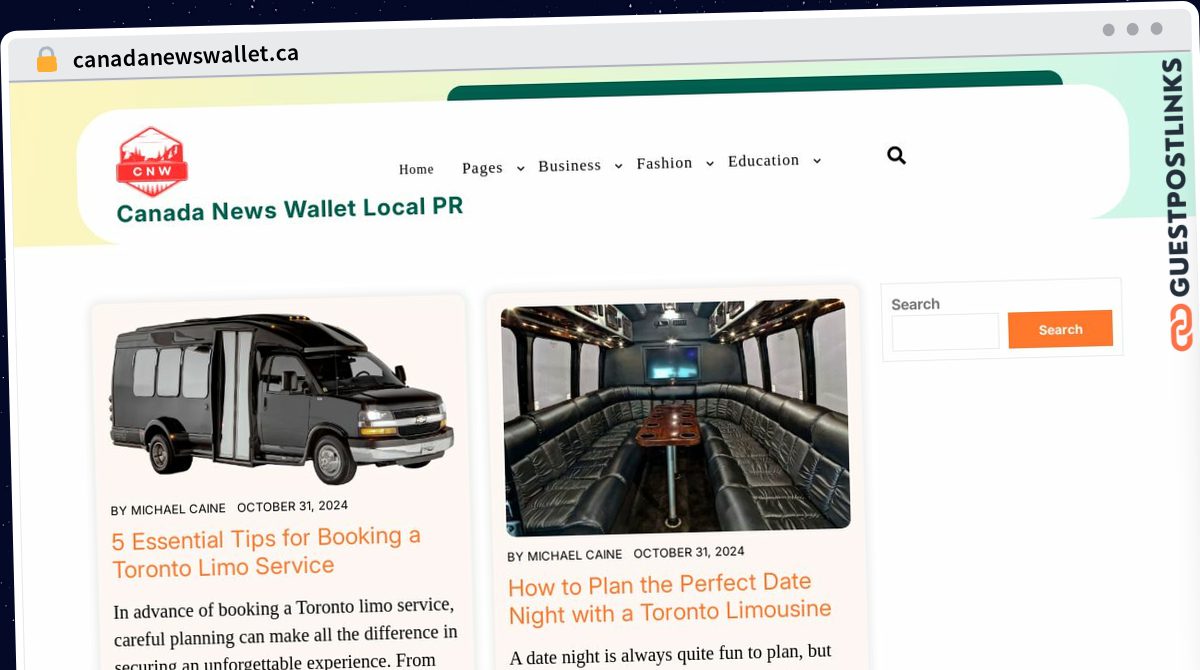This screenshot has height=670, width=1200.
Task: Click October 31, 2024 date on limo tips post
Action: 292,506
